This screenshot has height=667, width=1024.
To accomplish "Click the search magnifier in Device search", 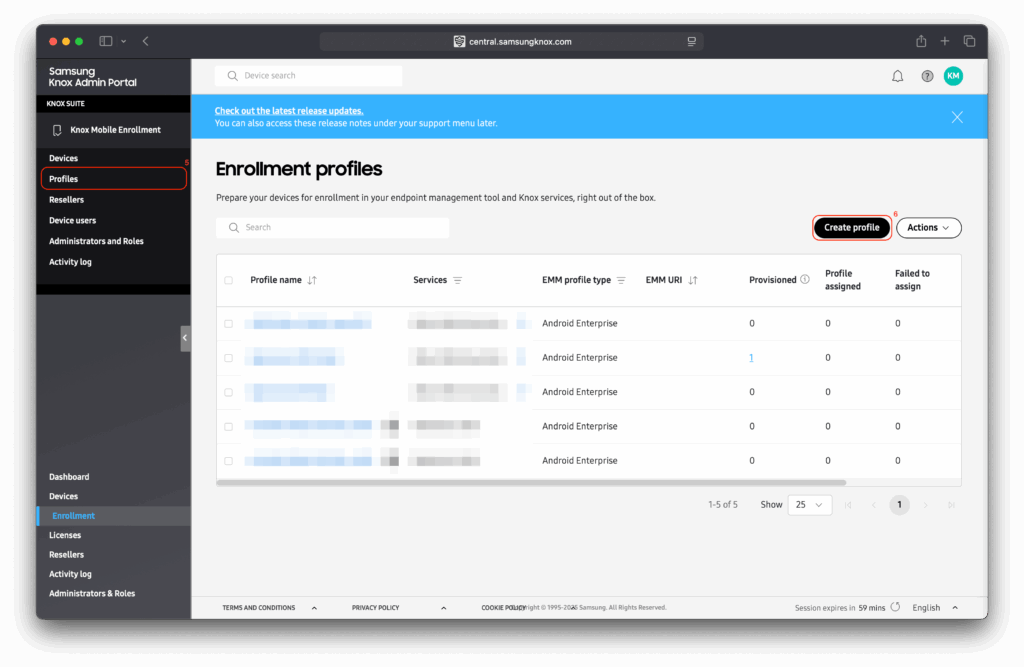I will coord(232,75).
